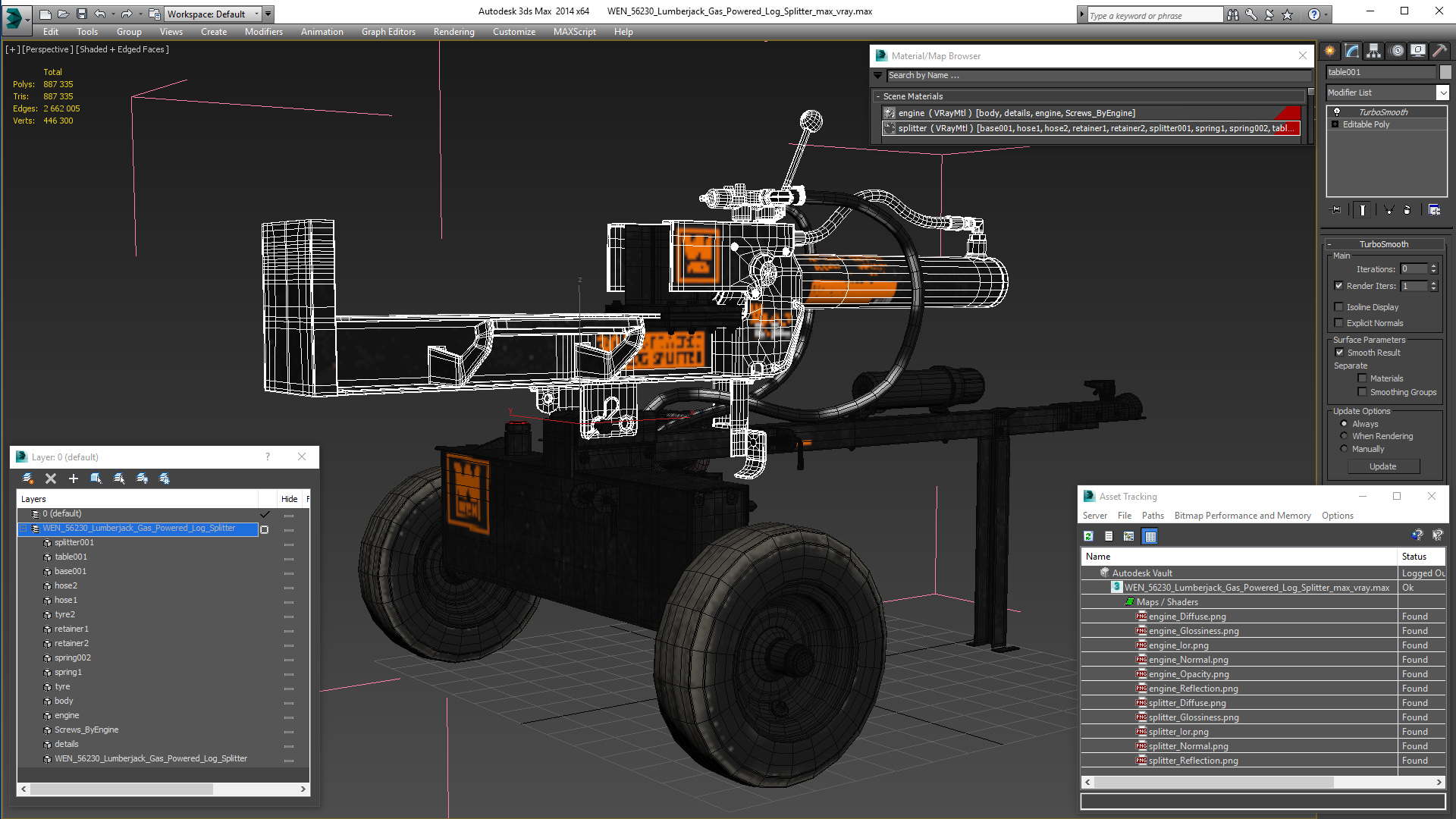Toggle Render Iters checkbox

tap(1338, 286)
